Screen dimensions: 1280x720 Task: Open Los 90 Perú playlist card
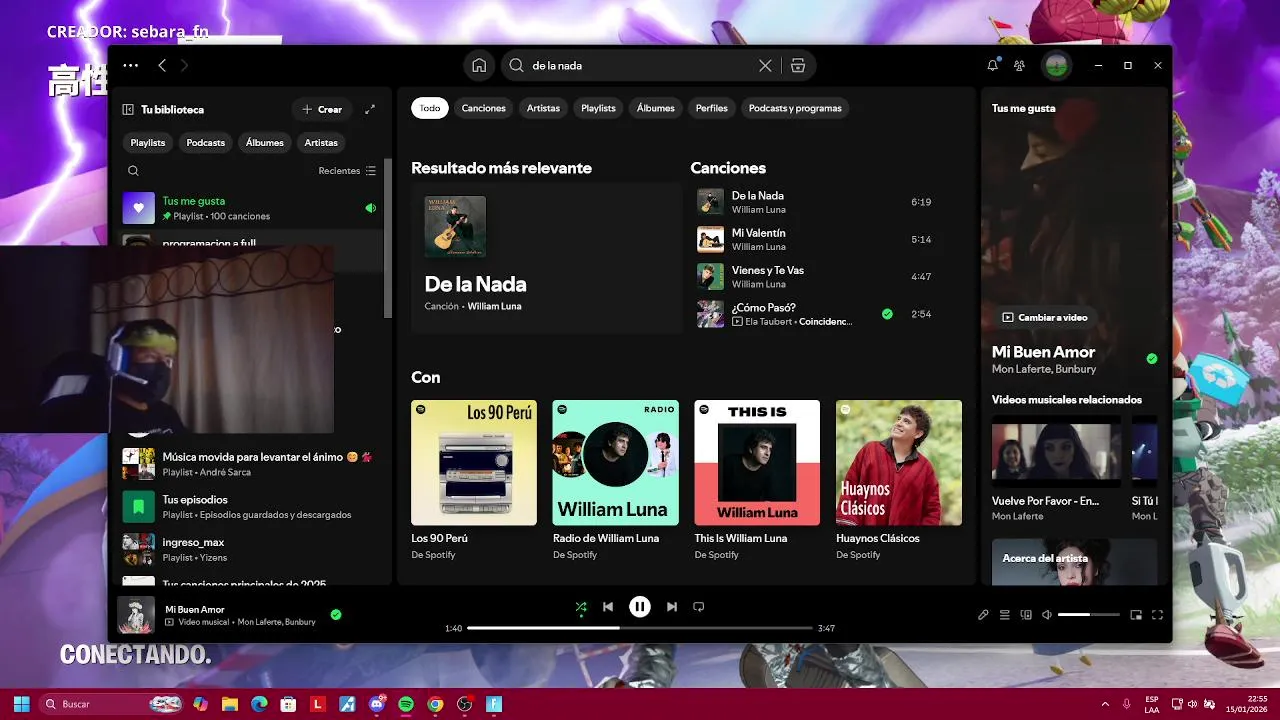[x=474, y=480]
